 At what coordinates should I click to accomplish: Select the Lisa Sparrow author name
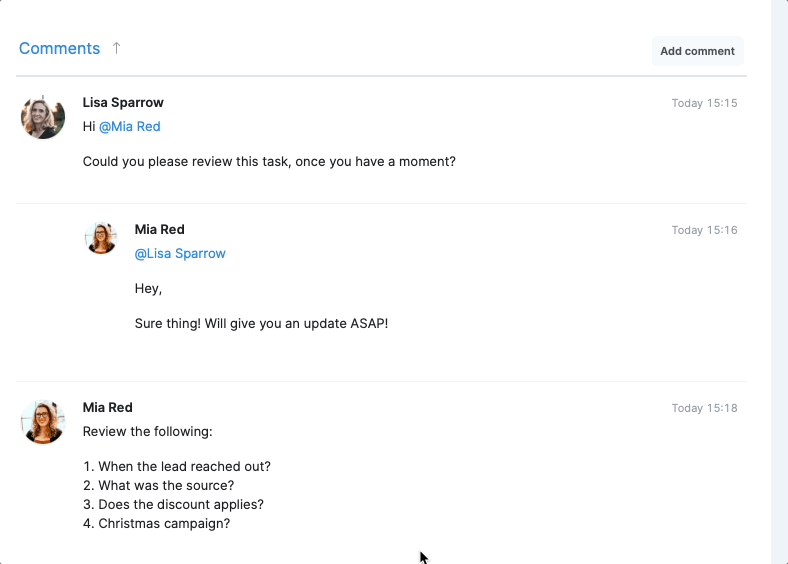123,103
